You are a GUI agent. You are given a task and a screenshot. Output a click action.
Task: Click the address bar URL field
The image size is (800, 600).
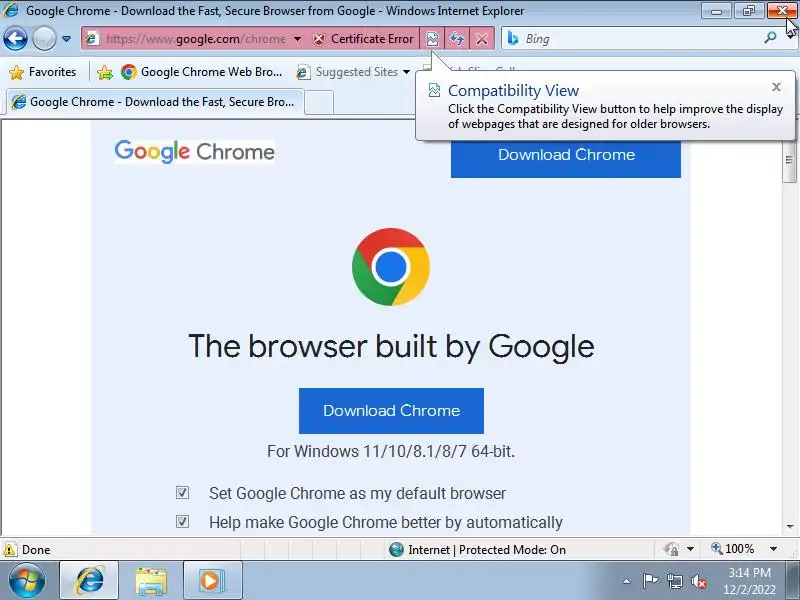pos(195,39)
